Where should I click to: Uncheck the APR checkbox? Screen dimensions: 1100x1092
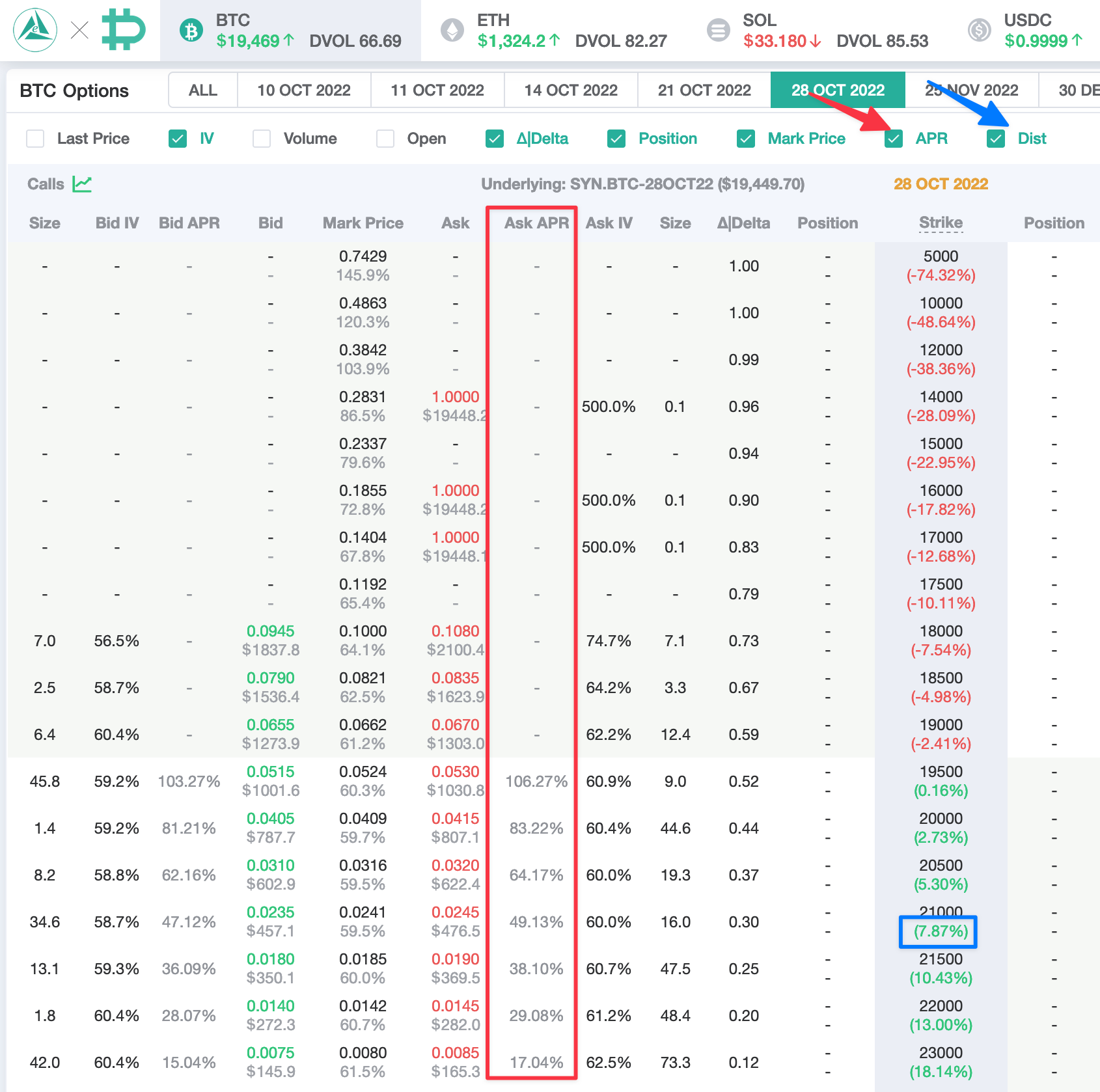point(894,138)
